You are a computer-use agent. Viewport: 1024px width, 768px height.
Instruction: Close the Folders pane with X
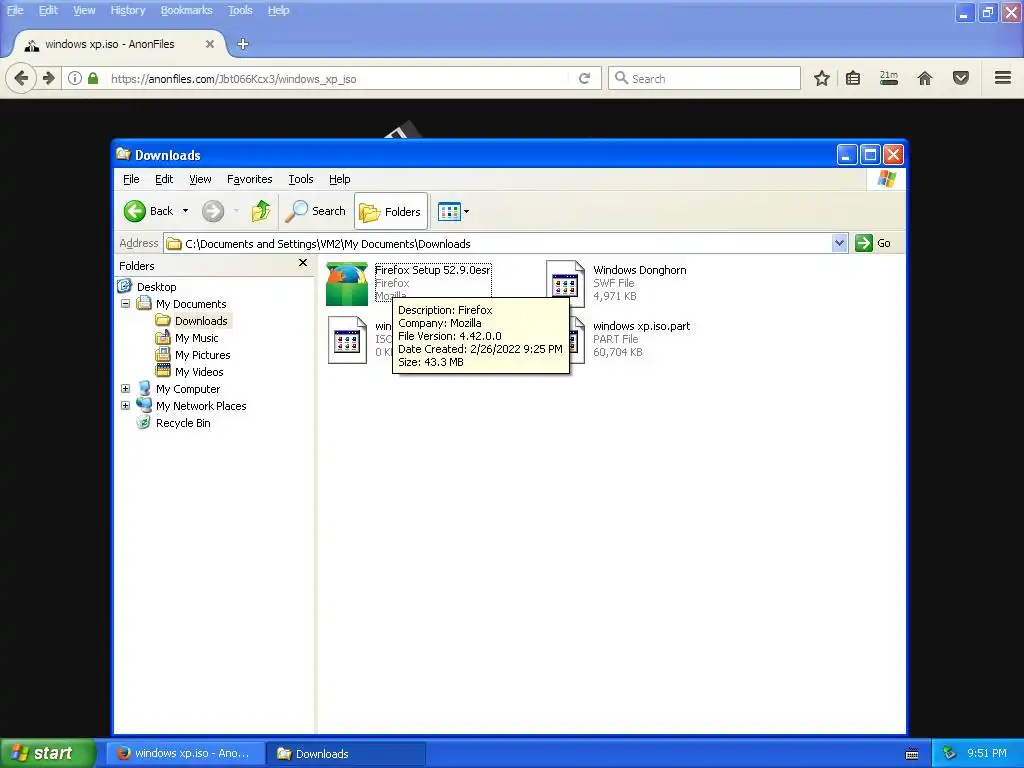[302, 263]
